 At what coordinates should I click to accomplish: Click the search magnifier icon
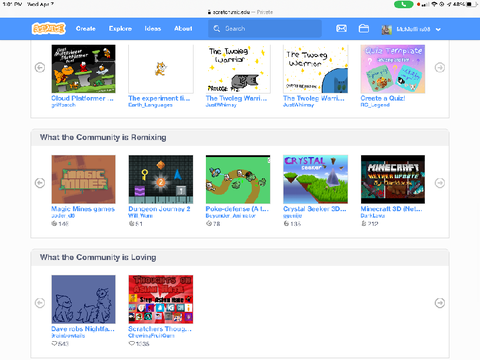click(x=217, y=29)
